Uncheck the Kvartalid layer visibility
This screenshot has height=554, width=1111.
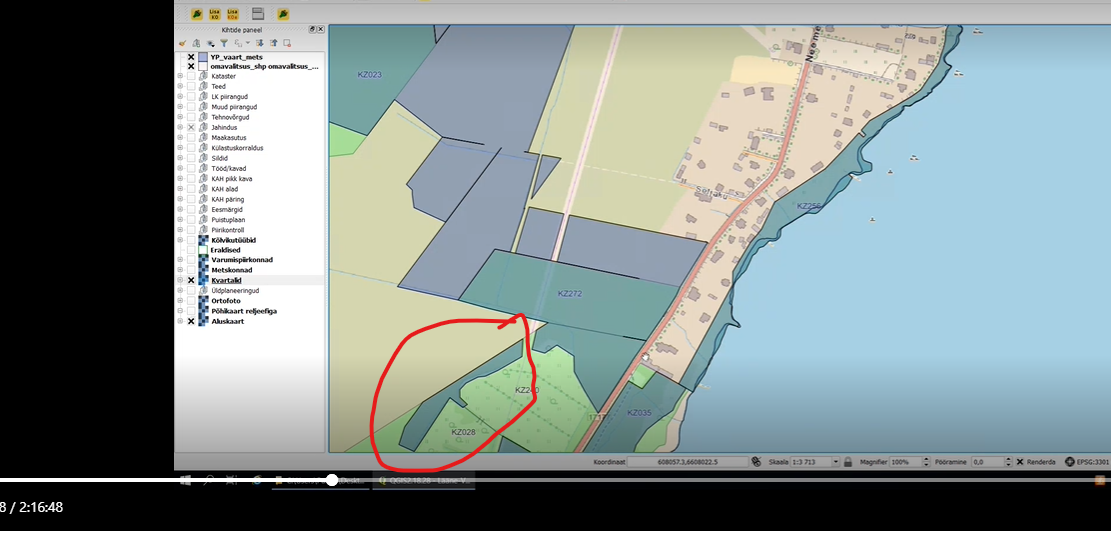tap(191, 281)
